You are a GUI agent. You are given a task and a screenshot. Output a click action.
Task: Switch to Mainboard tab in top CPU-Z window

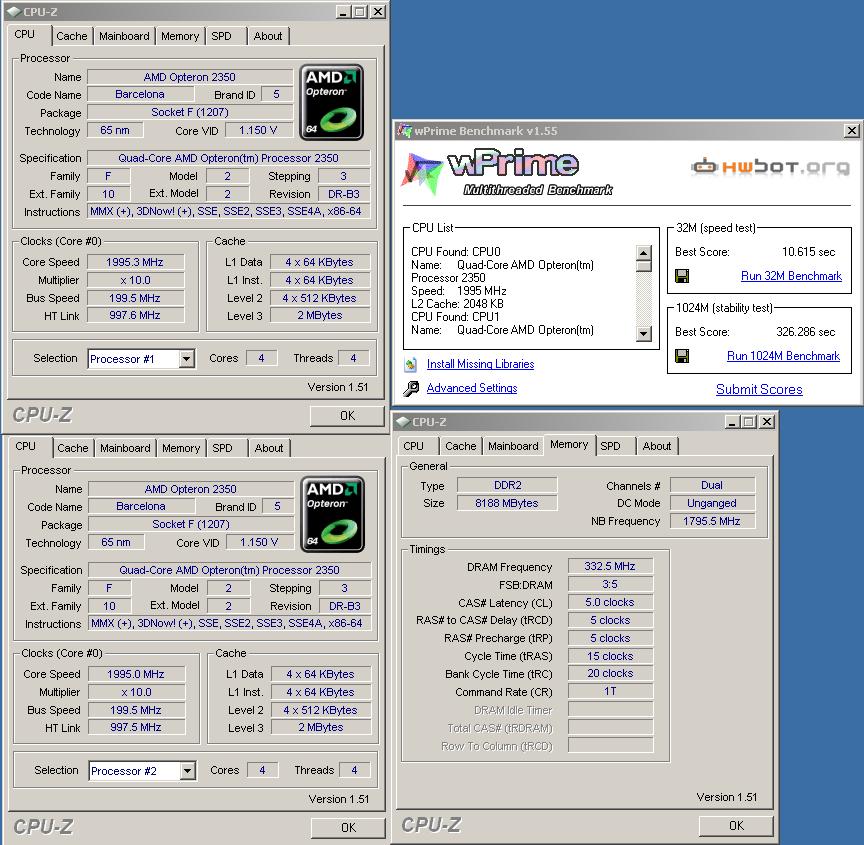click(124, 36)
